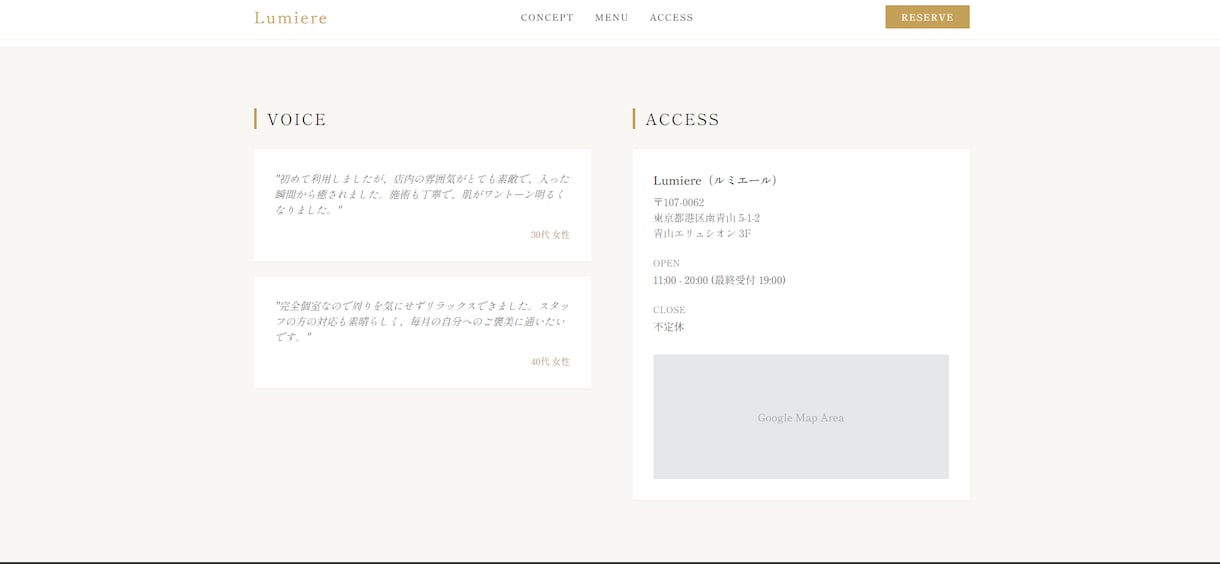Open the CONCEPT navigation link
The height and width of the screenshot is (564, 1220).
tap(547, 17)
